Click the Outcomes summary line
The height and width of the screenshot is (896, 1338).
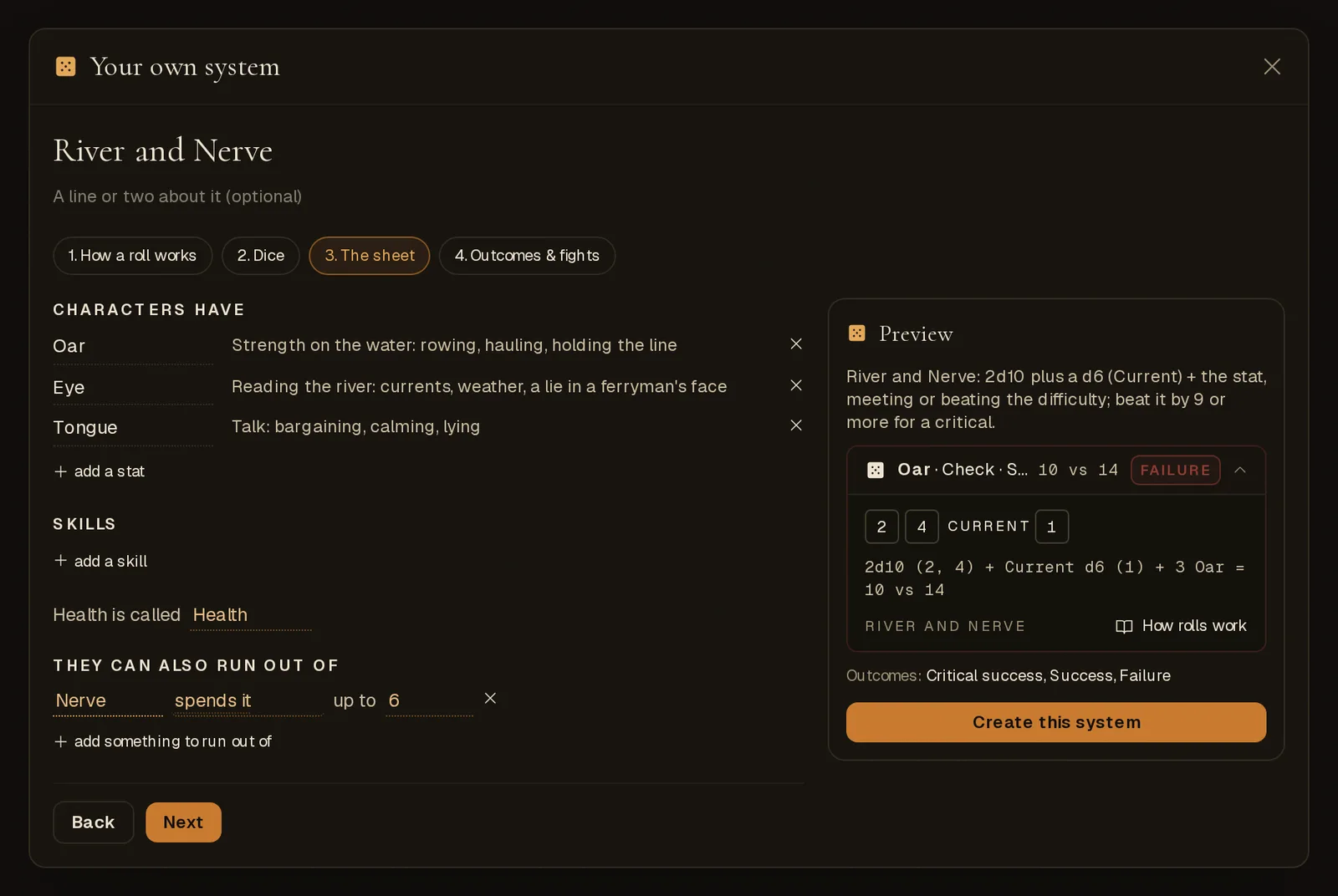pos(1009,675)
